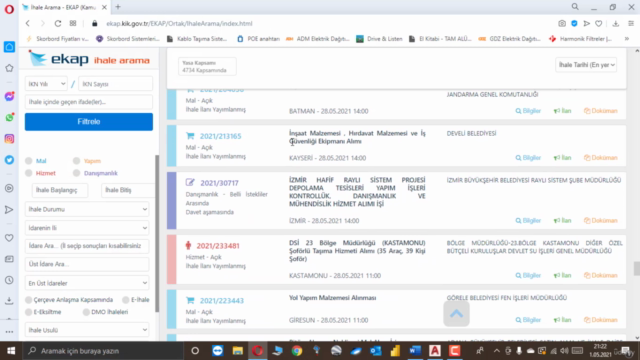Open the İhale Durumu dropdown

pyautogui.click(x=87, y=209)
